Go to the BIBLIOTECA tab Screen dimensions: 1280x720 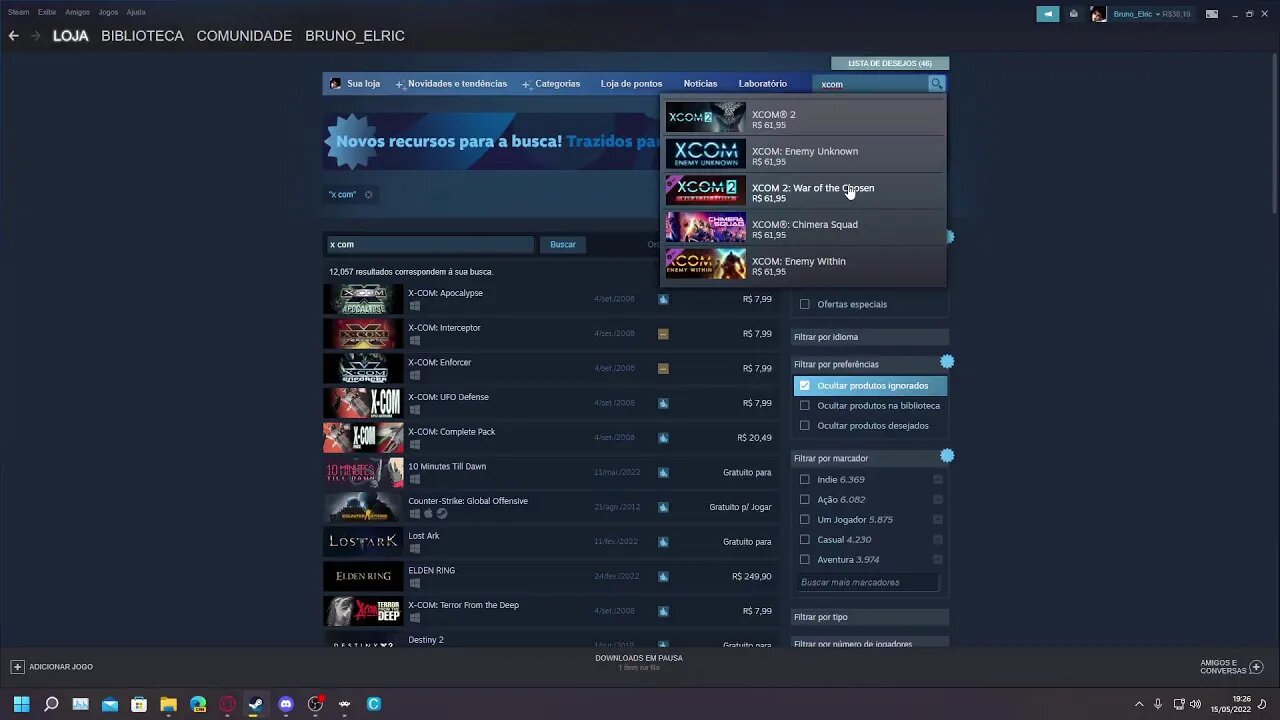(142, 36)
